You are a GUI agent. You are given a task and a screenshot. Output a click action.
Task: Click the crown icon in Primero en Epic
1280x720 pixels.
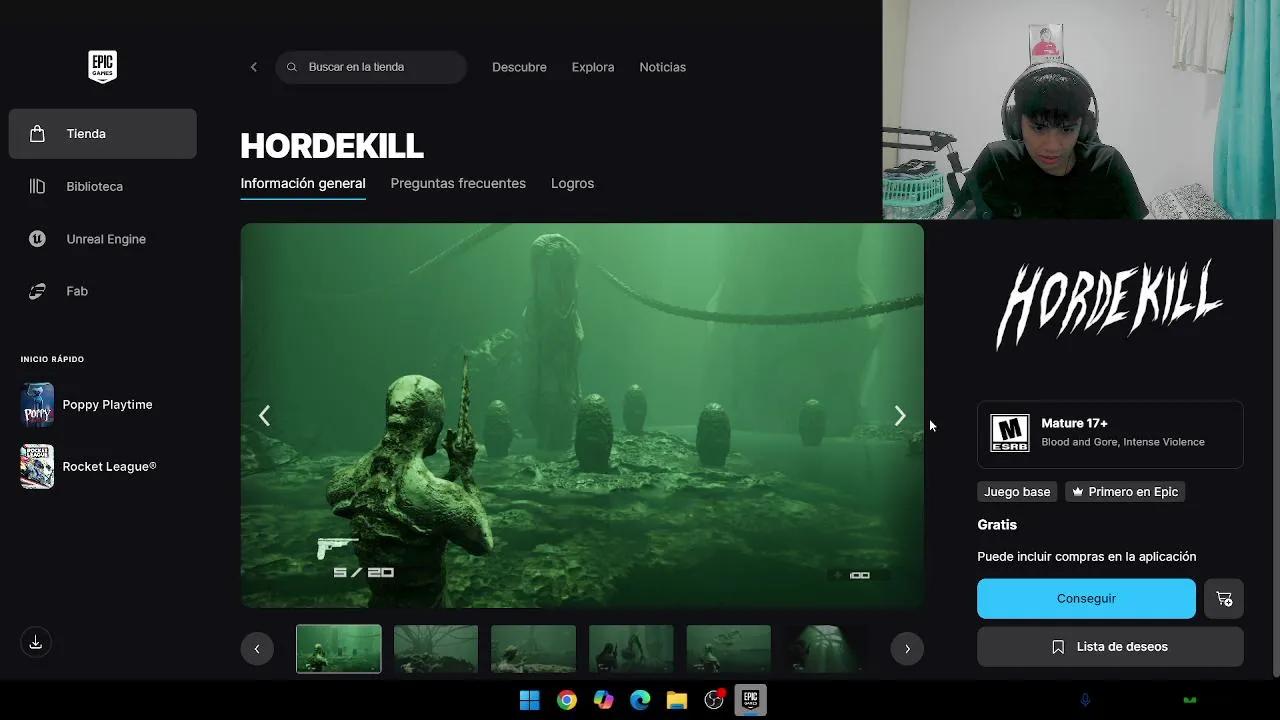[x=1078, y=492]
